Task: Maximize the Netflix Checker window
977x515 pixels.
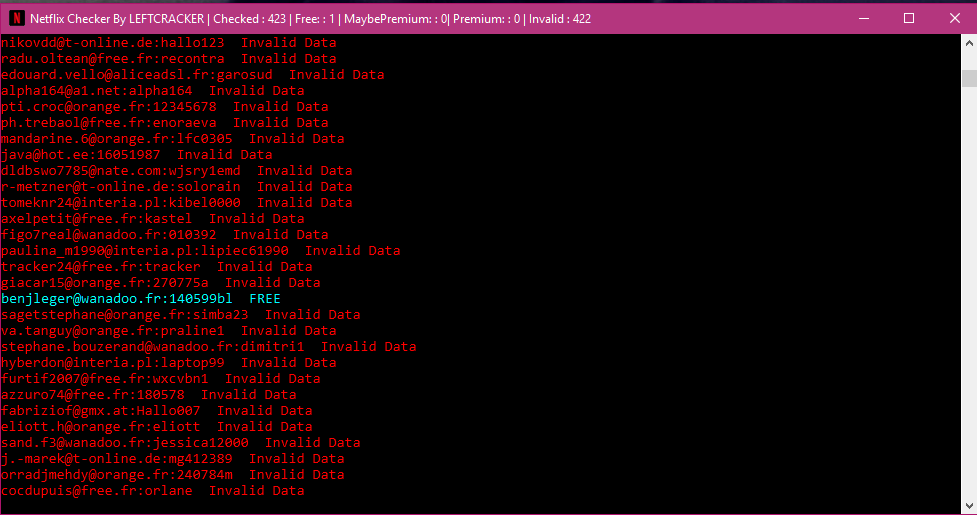Action: click(909, 18)
